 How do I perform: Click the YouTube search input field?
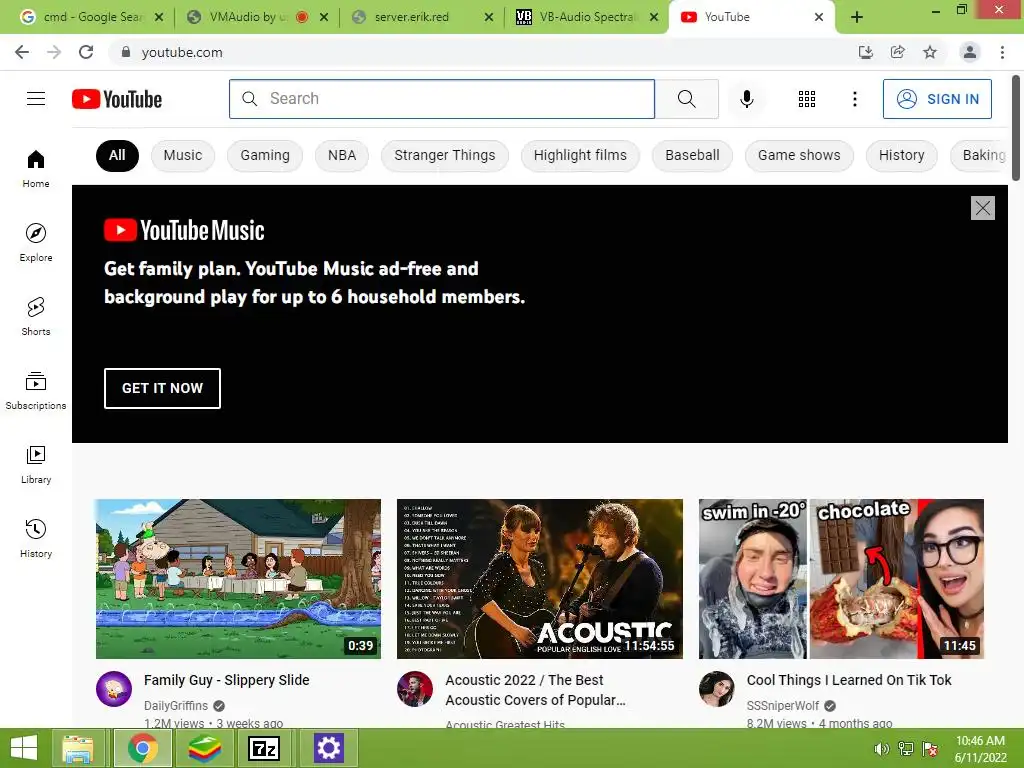441,99
